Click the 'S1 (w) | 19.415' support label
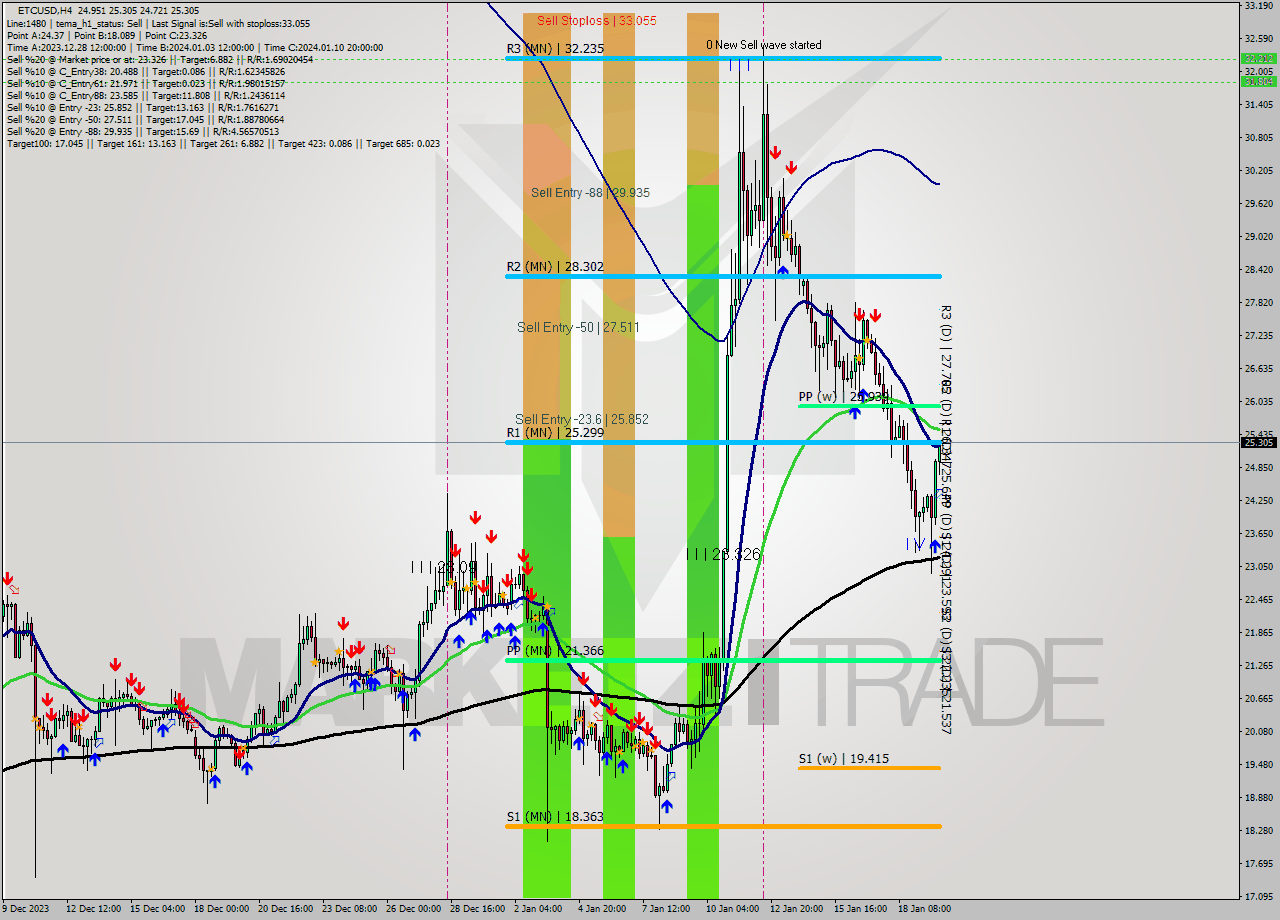Viewport: 1280px width, 920px height. (x=843, y=759)
